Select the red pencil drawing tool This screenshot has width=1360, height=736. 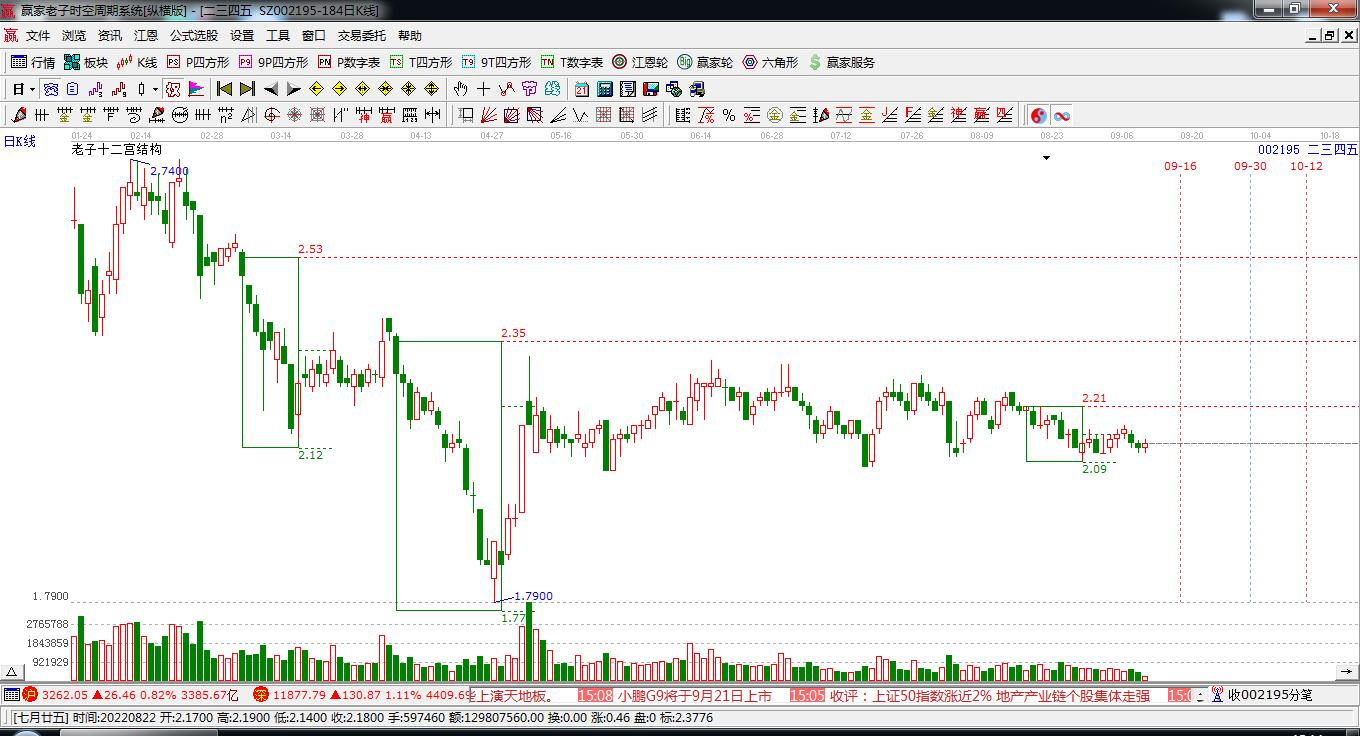(18, 115)
